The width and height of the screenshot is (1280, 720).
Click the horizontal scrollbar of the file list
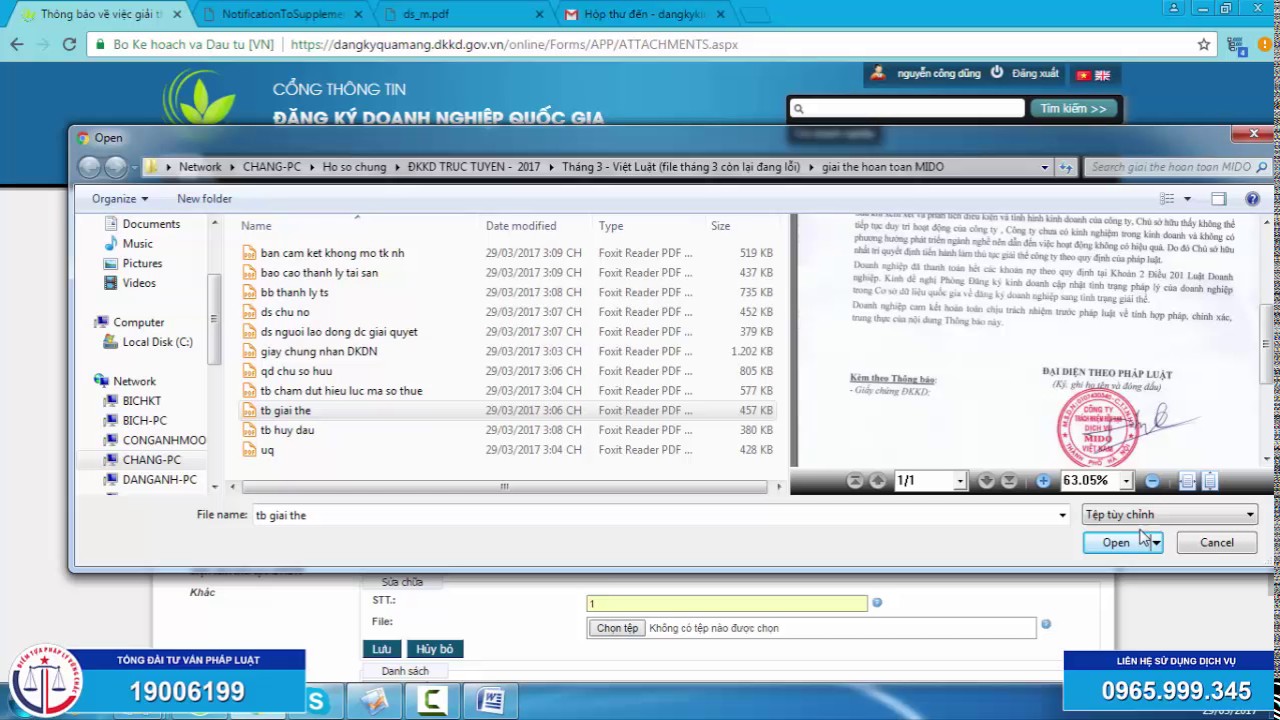(x=504, y=487)
